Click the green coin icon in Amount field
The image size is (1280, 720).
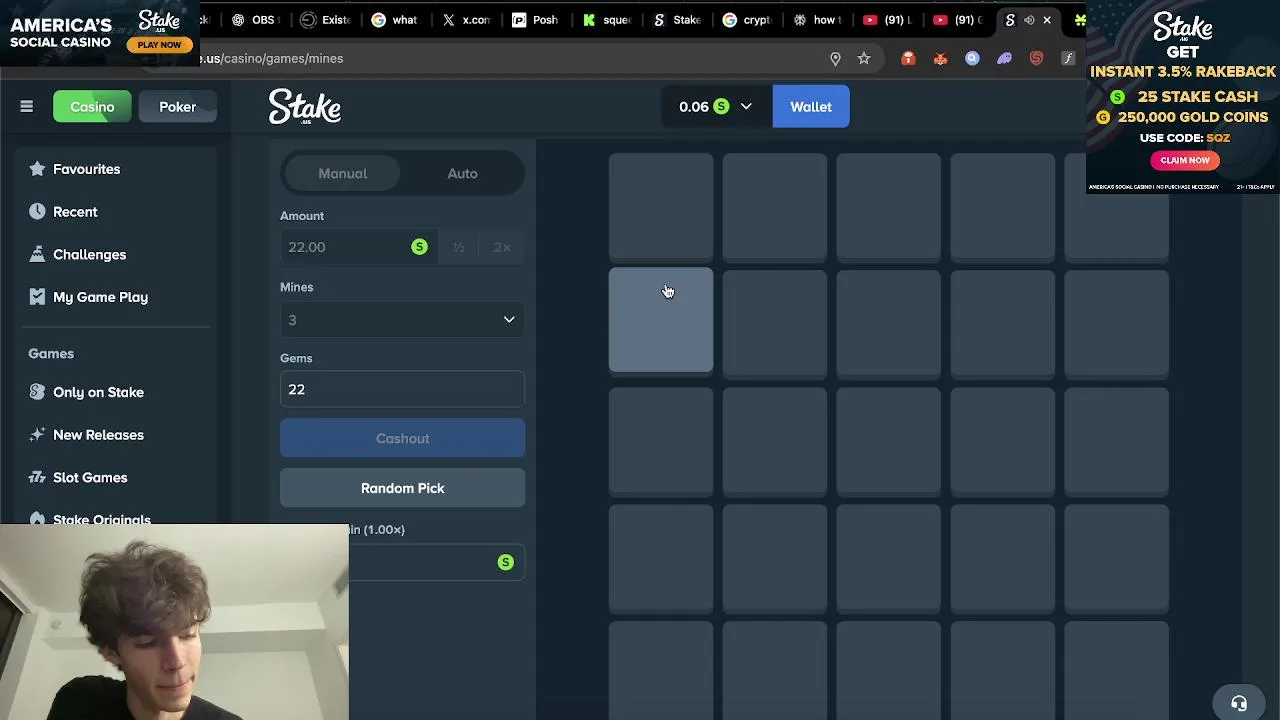click(419, 247)
